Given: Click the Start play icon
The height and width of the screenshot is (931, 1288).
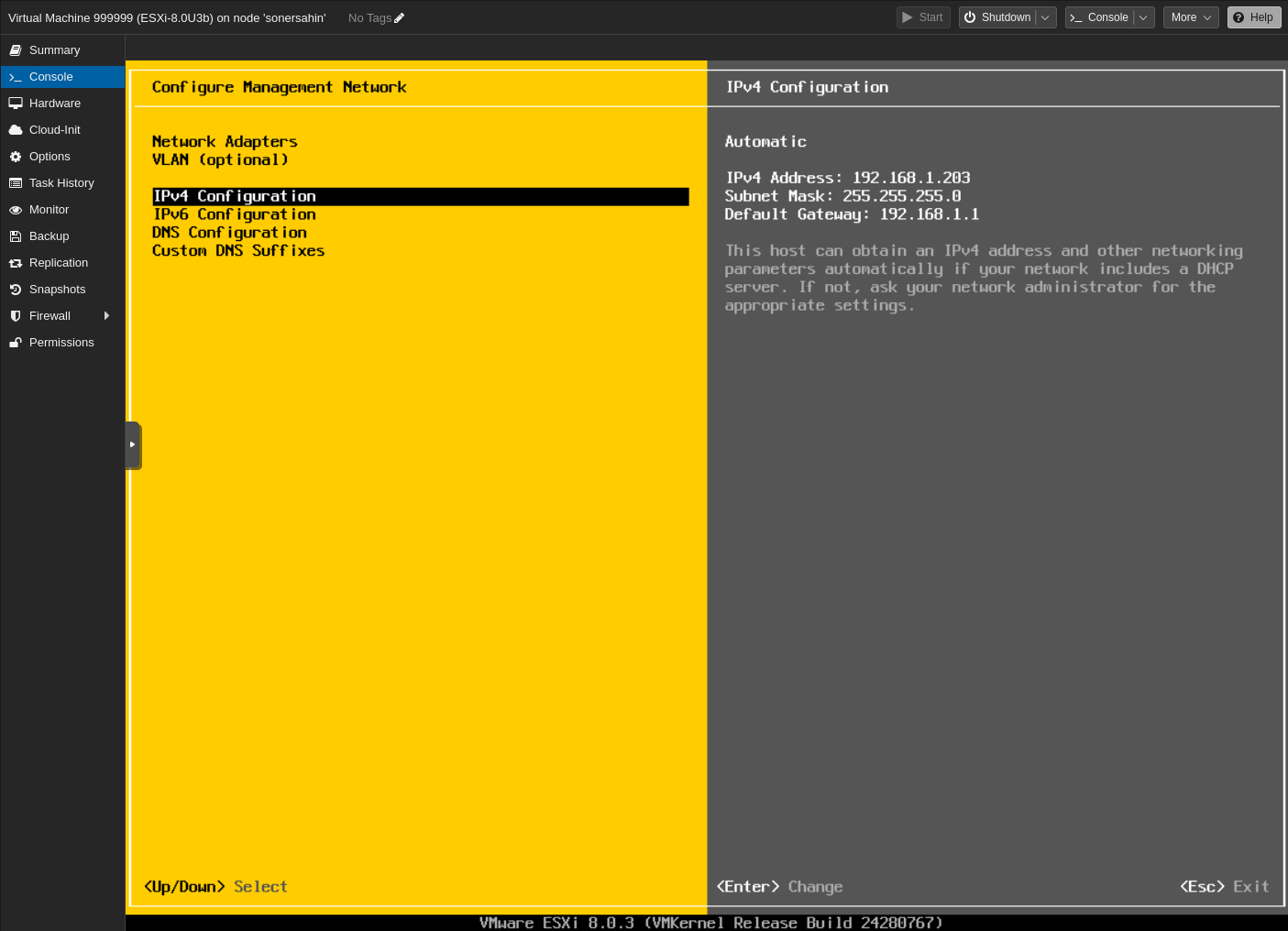Looking at the screenshot, I should coord(908,17).
